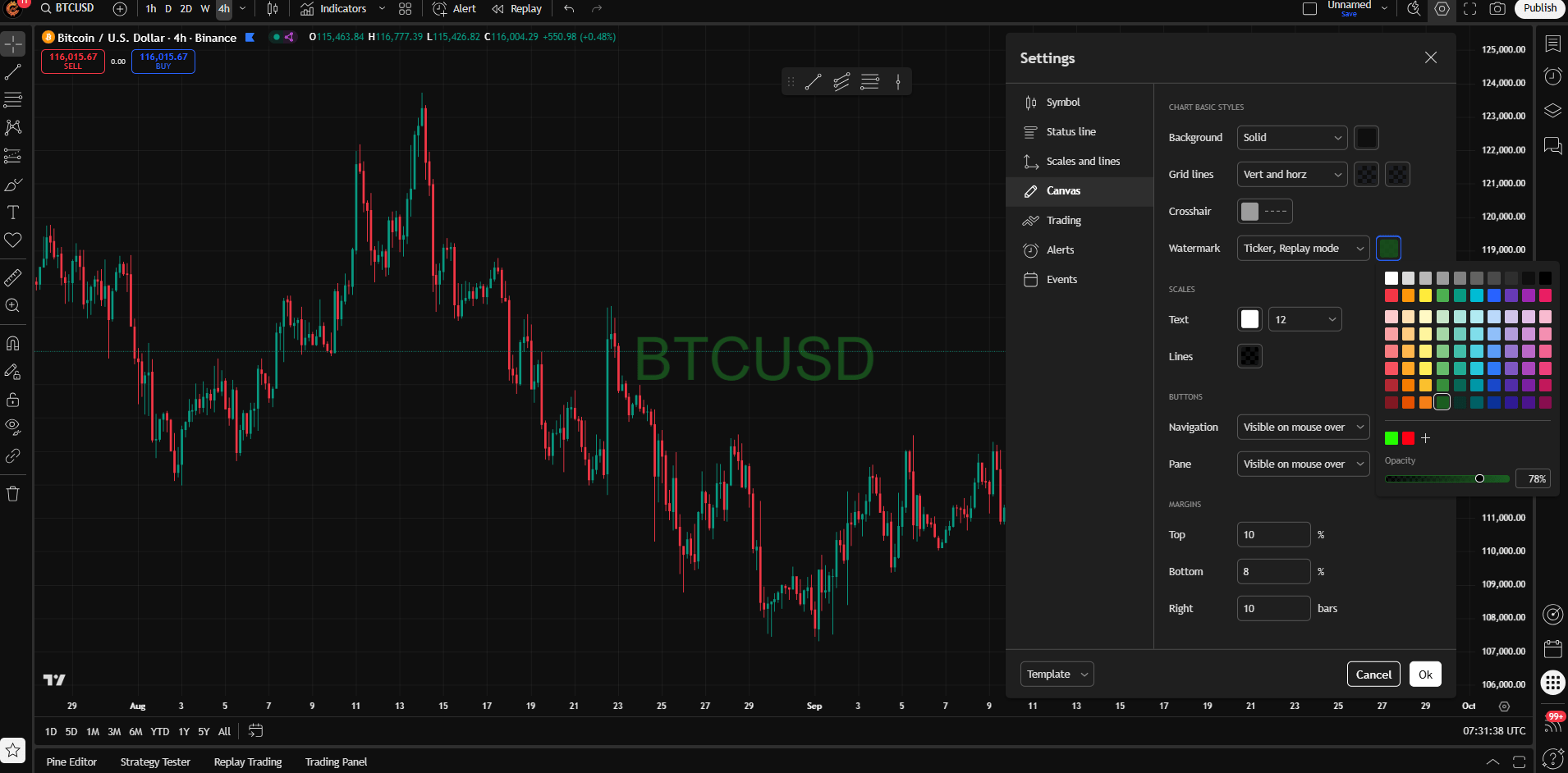
Task: Open the Pine Editor panel
Action: click(71, 762)
